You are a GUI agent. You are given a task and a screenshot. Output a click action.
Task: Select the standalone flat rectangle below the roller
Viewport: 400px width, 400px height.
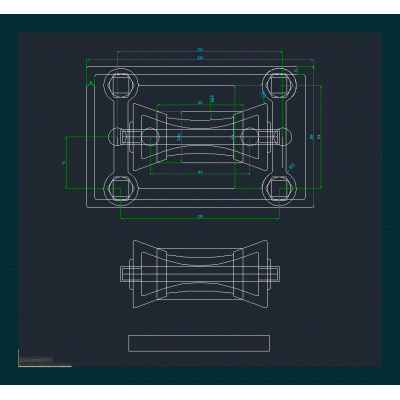[199, 343]
